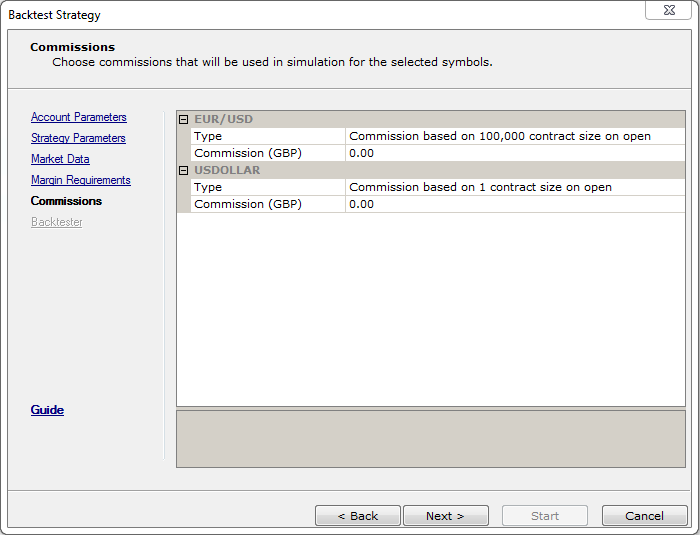This screenshot has width=700, height=535.
Task: Open the Account Parameters page
Action: click(x=78, y=117)
